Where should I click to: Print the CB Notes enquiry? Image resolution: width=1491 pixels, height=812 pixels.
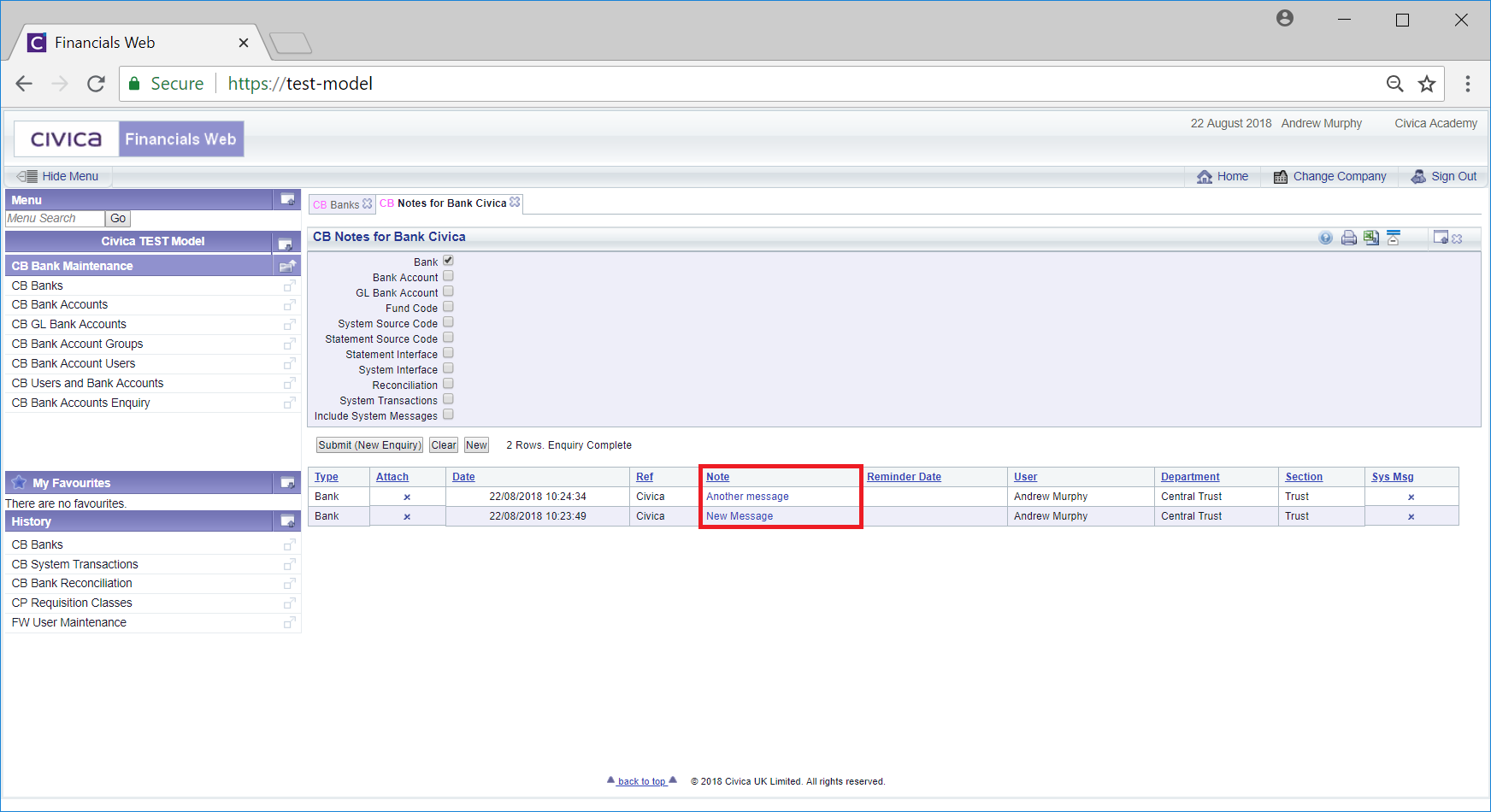click(x=1349, y=238)
